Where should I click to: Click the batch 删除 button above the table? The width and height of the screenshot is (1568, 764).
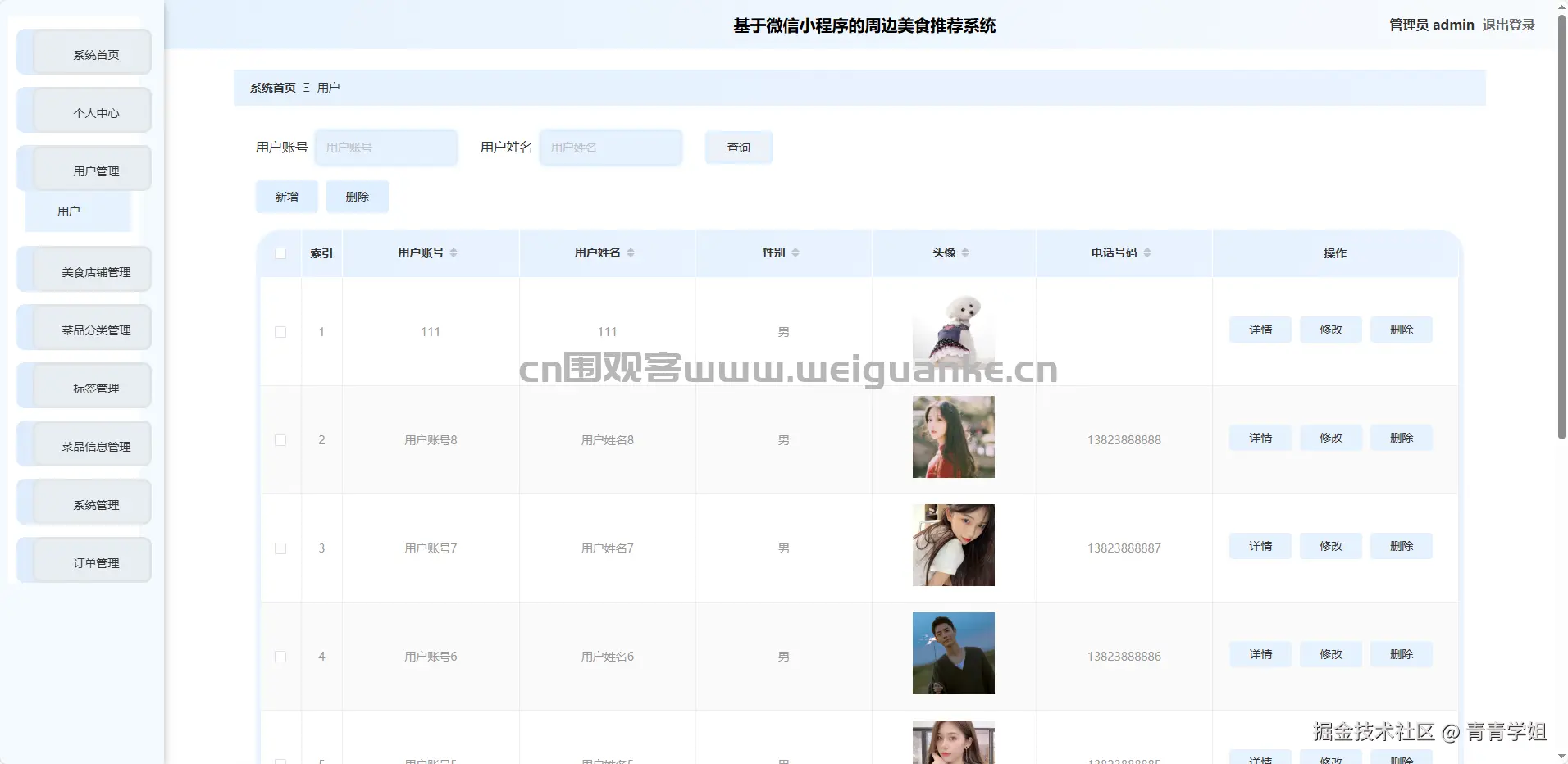point(358,197)
